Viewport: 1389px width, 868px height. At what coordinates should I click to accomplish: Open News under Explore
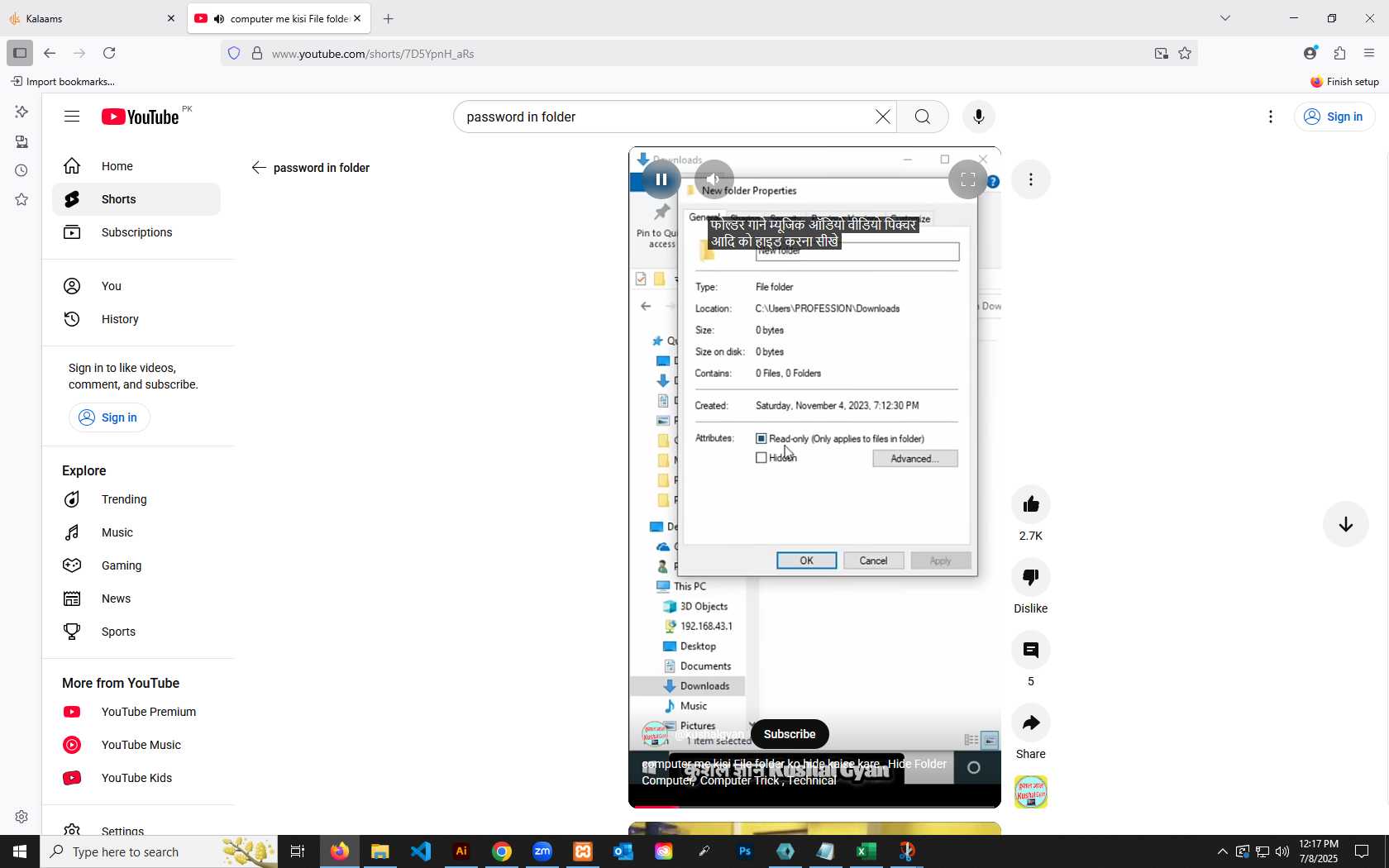136,599
